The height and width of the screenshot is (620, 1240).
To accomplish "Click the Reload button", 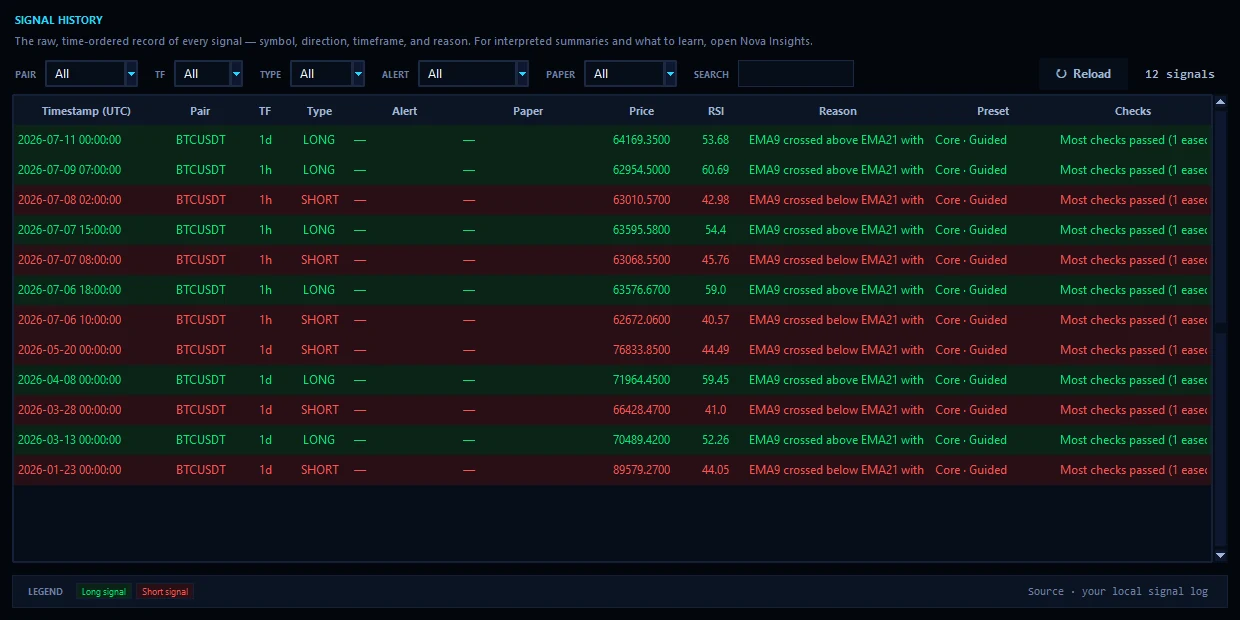I will (1083, 74).
